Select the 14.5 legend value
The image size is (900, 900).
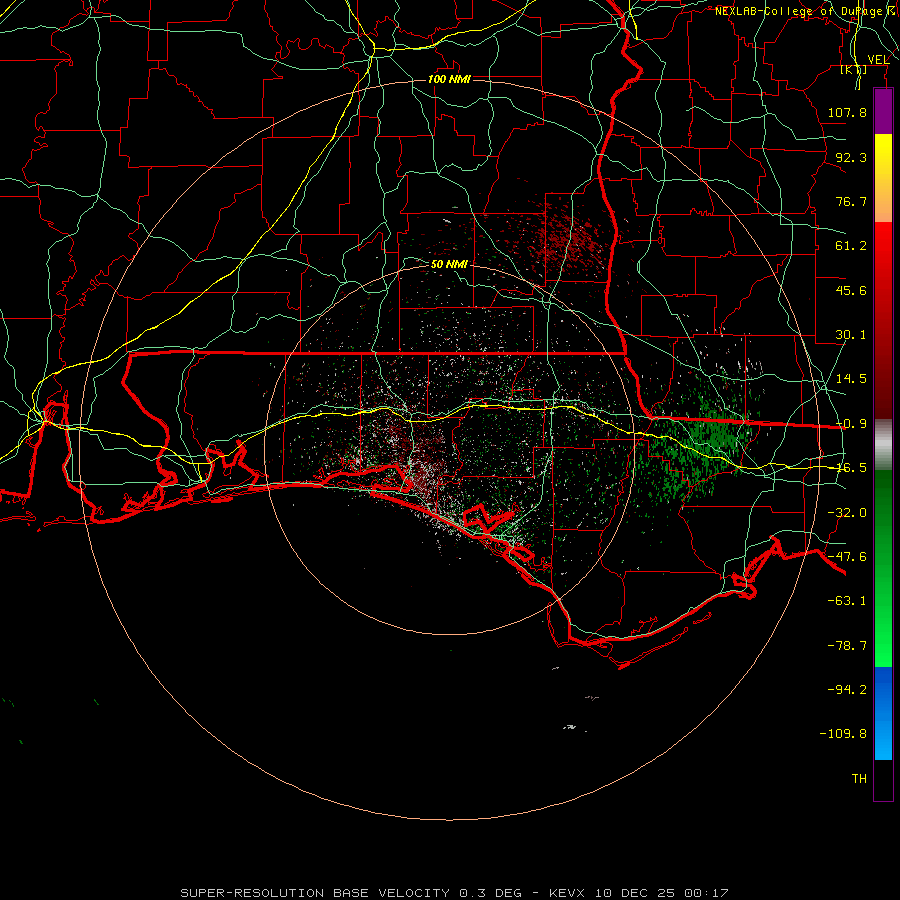click(851, 379)
